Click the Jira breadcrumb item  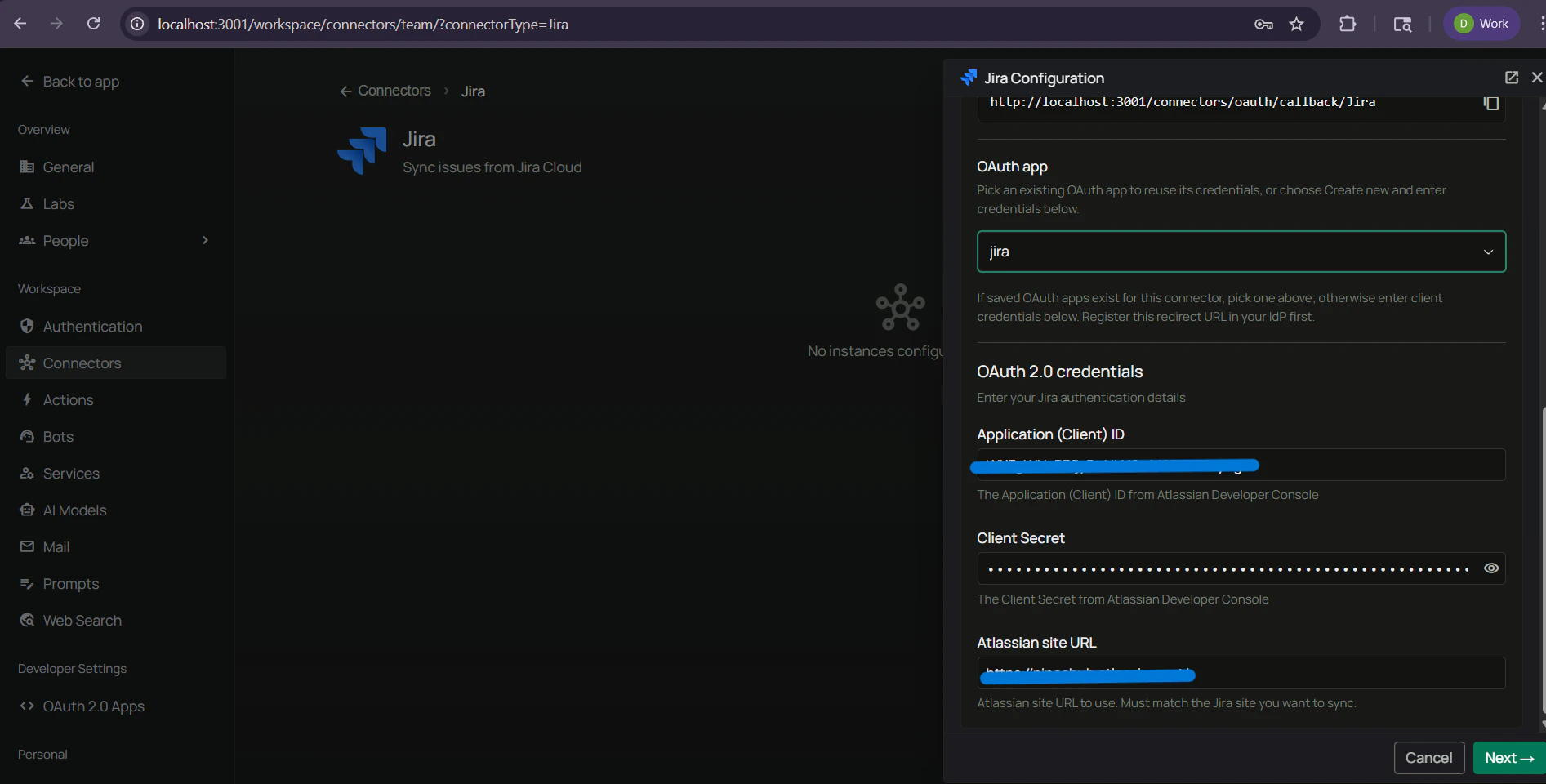tap(473, 91)
